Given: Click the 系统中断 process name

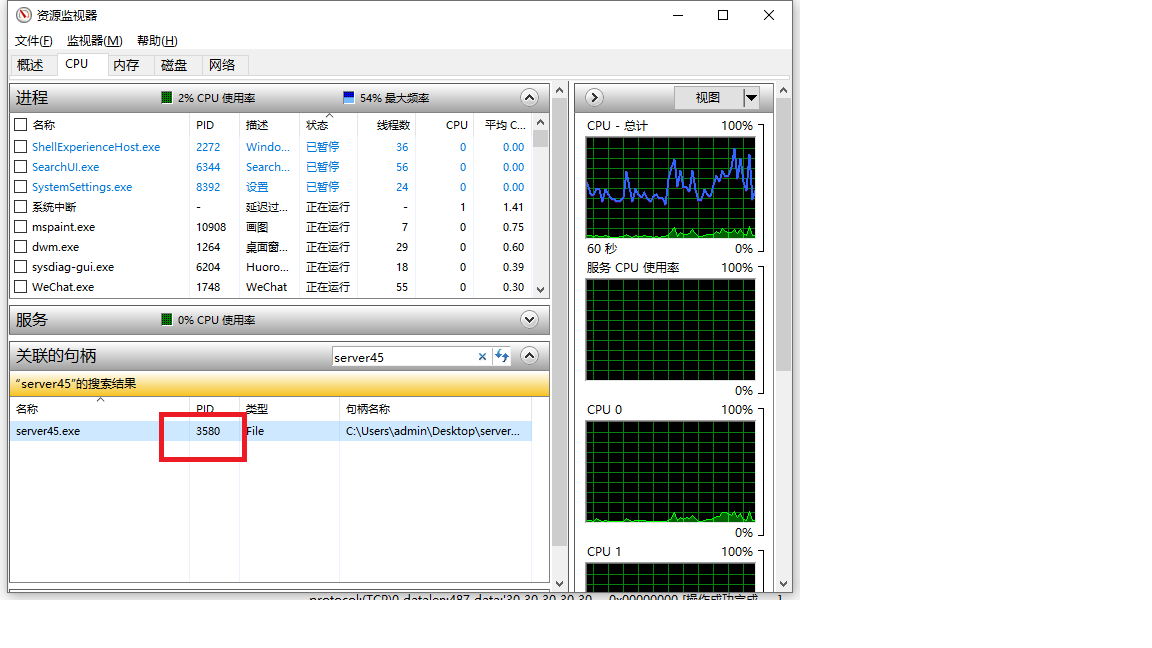Looking at the screenshot, I should (x=54, y=206).
